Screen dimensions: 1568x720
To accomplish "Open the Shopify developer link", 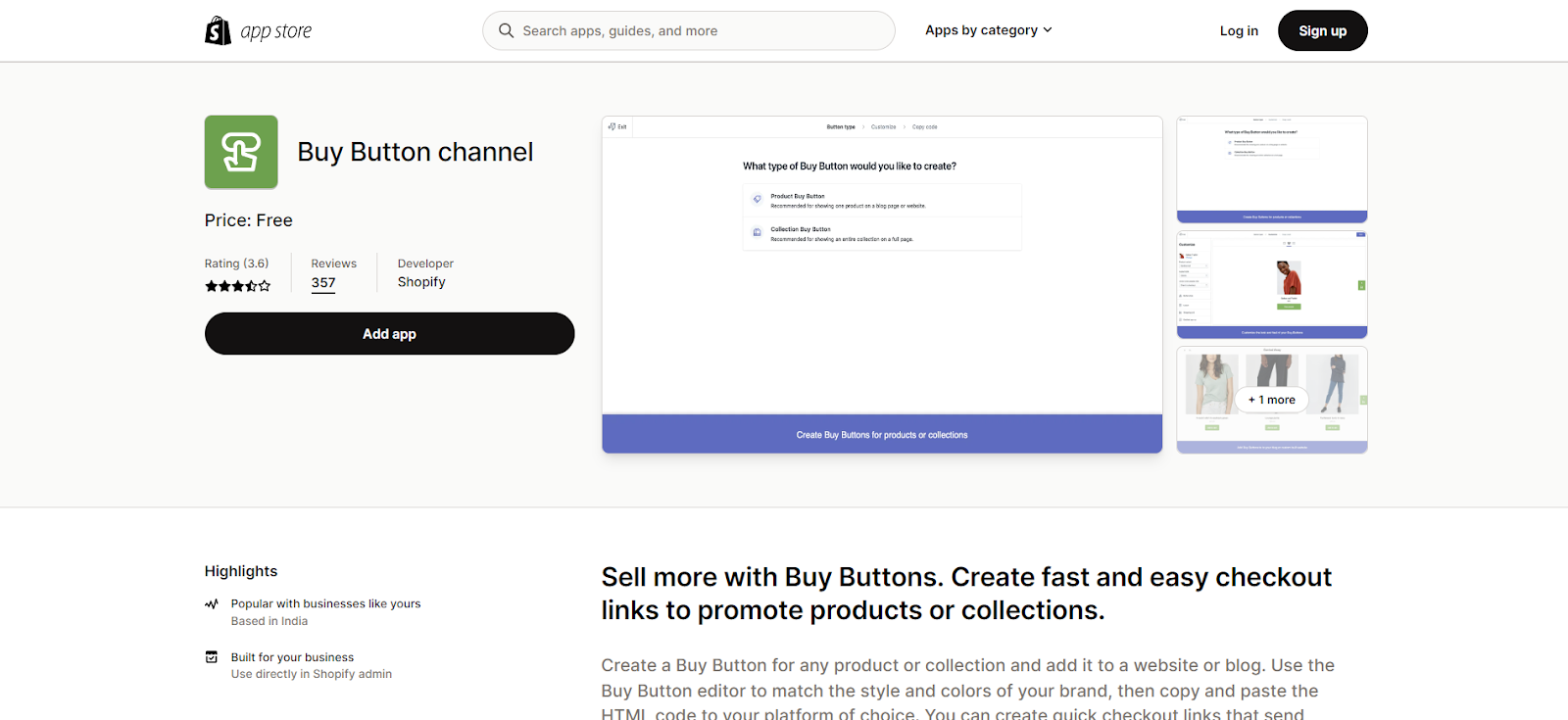I will [421, 282].
